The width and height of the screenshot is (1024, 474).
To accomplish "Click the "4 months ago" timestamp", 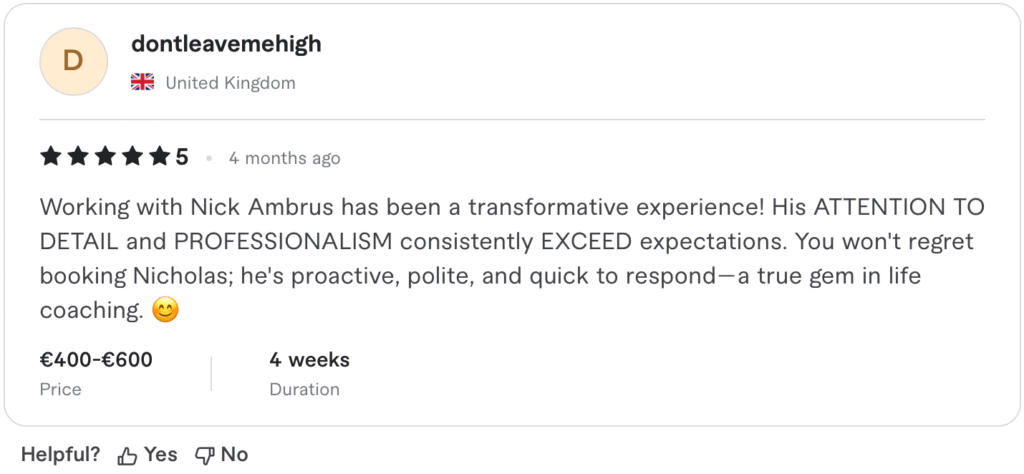I will pos(284,158).
